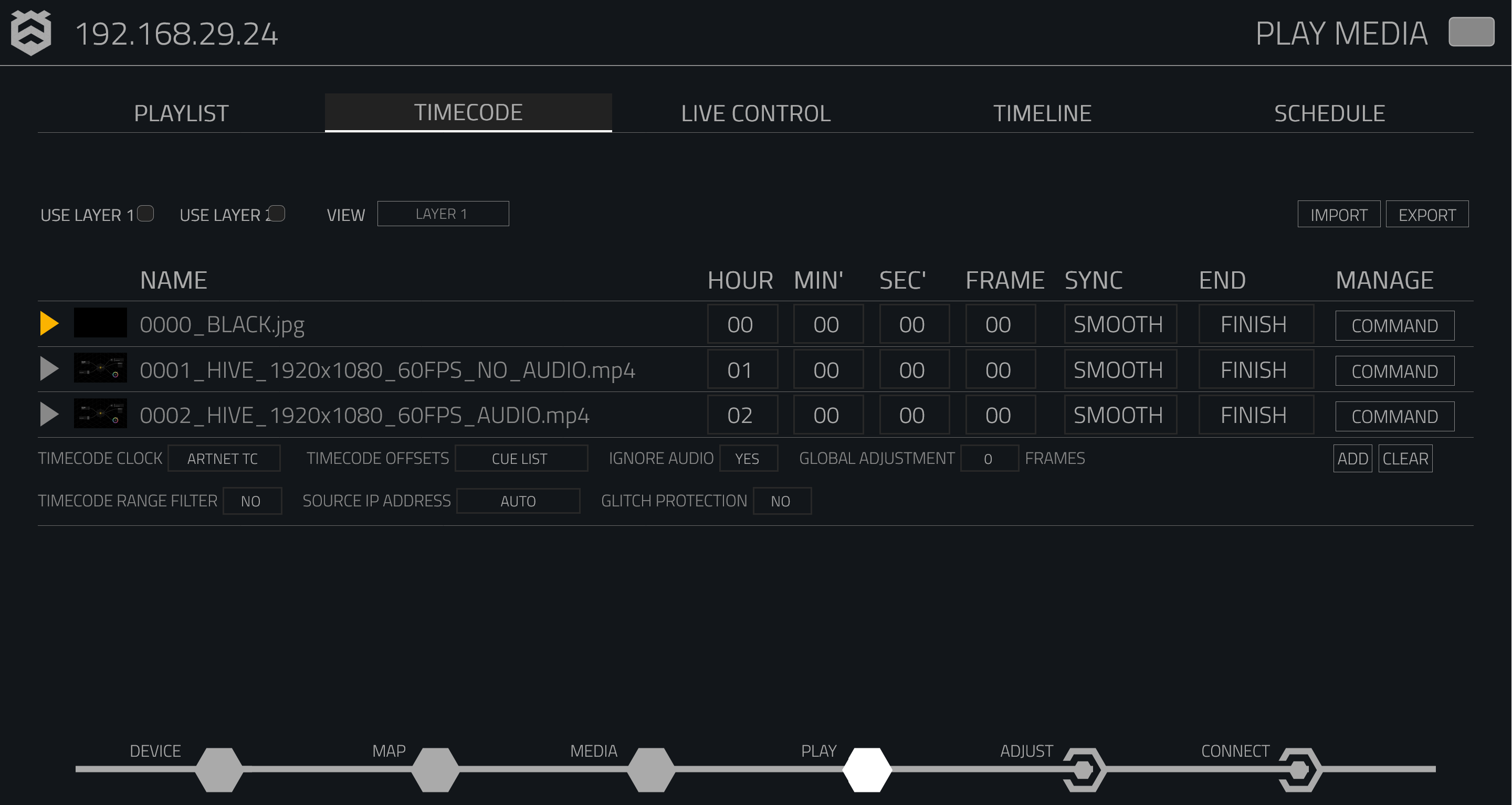
Task: Click the CLEAR button to clear cue list
Action: pyautogui.click(x=1405, y=458)
